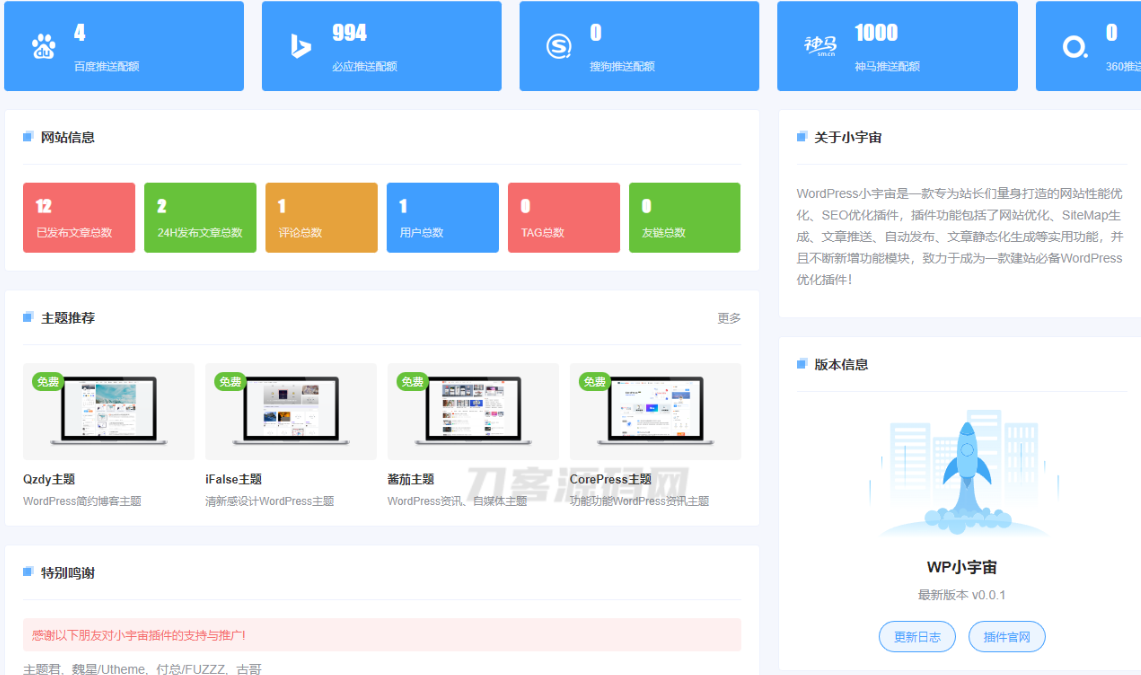Click the 主题君、魏星/Utheme contributors line
The height and width of the screenshot is (675, 1141).
[x=142, y=669]
